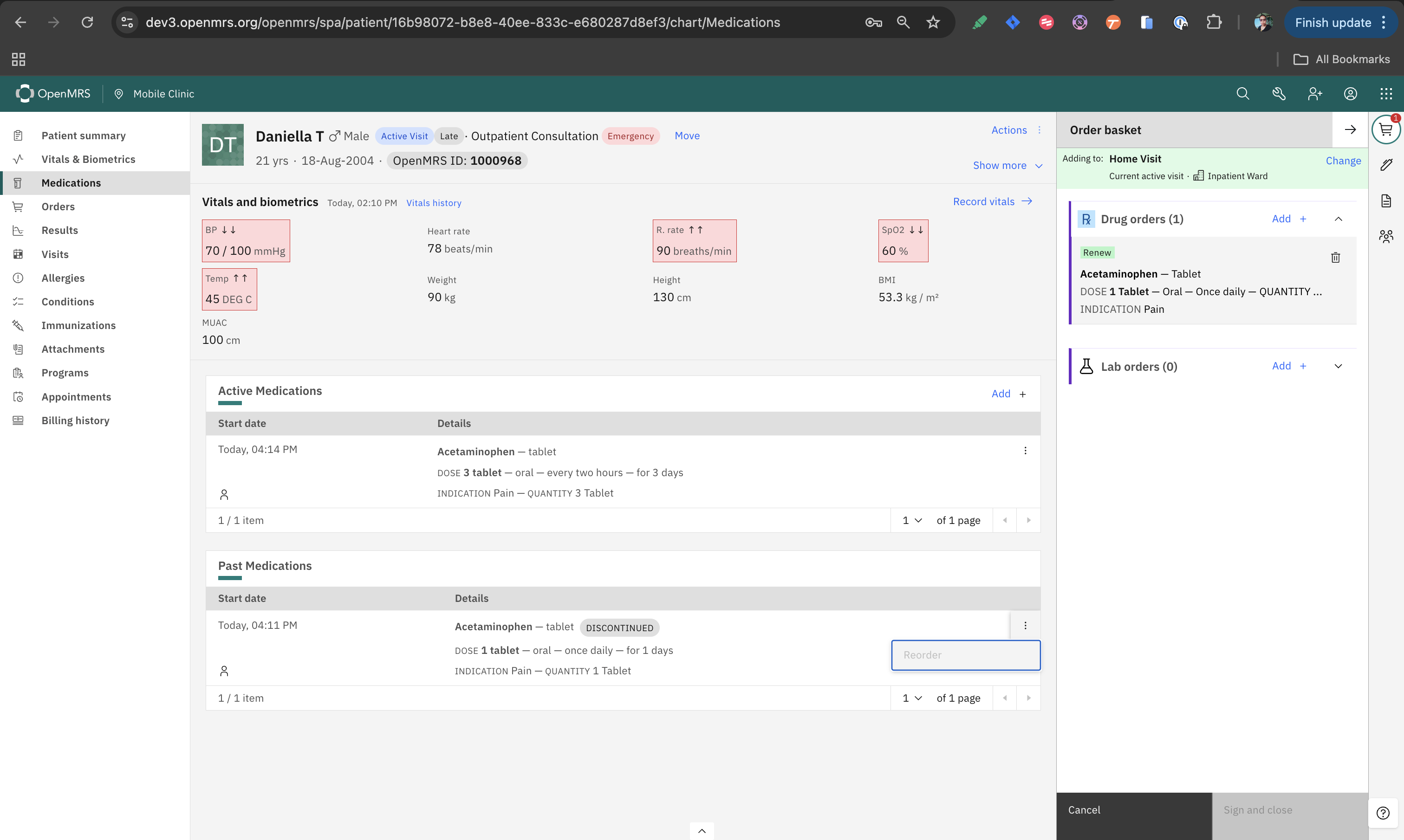Open overflow menu for active Acetaminophen
This screenshot has height=840, width=1404.
click(x=1025, y=451)
